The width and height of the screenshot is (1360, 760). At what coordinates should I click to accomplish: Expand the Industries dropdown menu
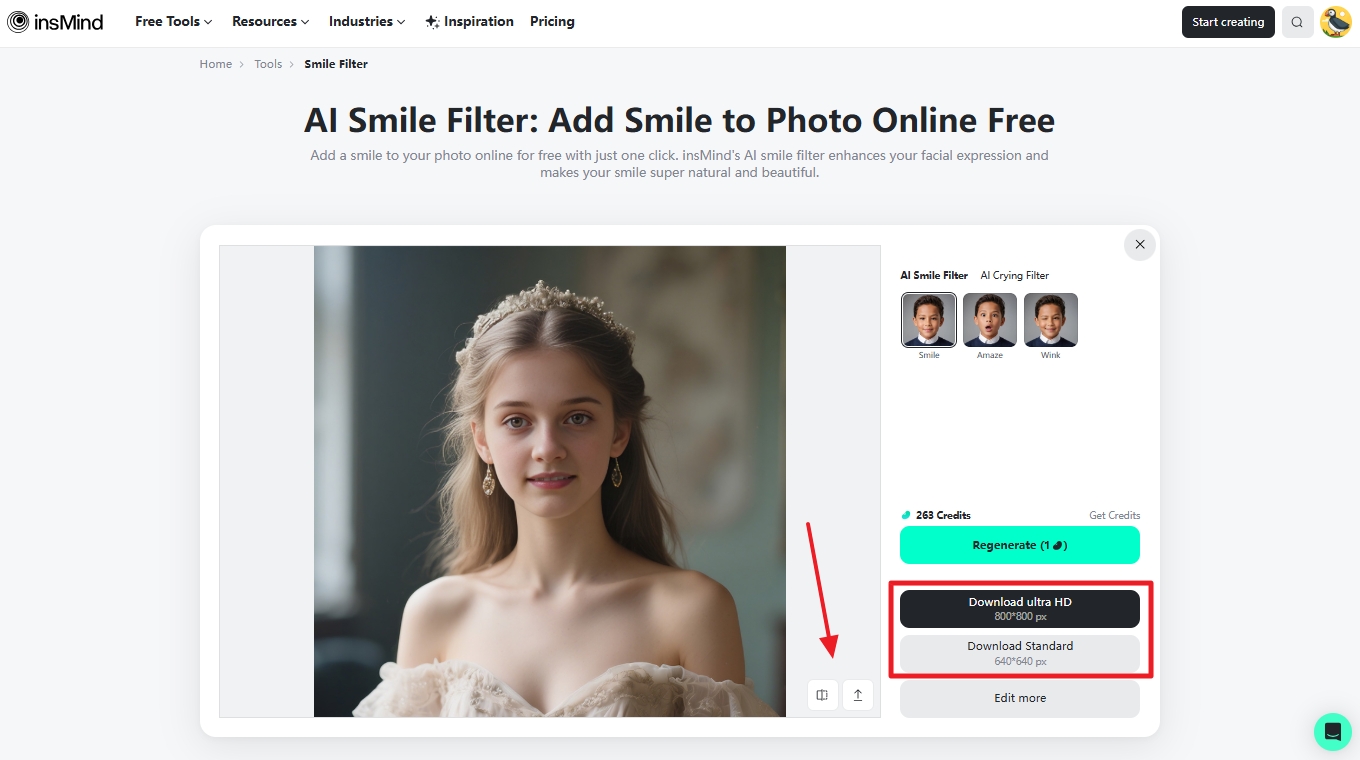click(367, 21)
